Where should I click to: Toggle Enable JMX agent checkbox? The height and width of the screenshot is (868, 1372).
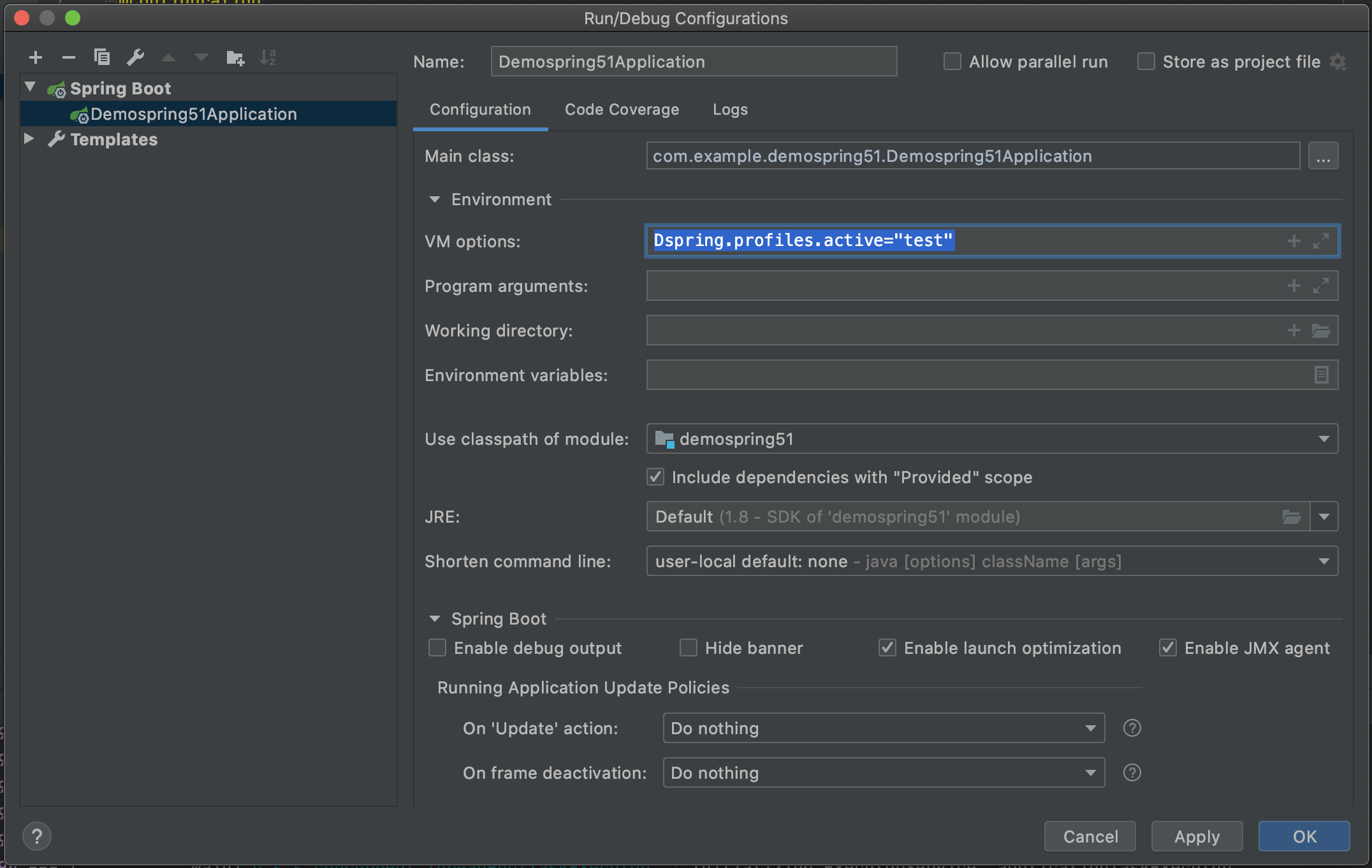pyautogui.click(x=1168, y=648)
